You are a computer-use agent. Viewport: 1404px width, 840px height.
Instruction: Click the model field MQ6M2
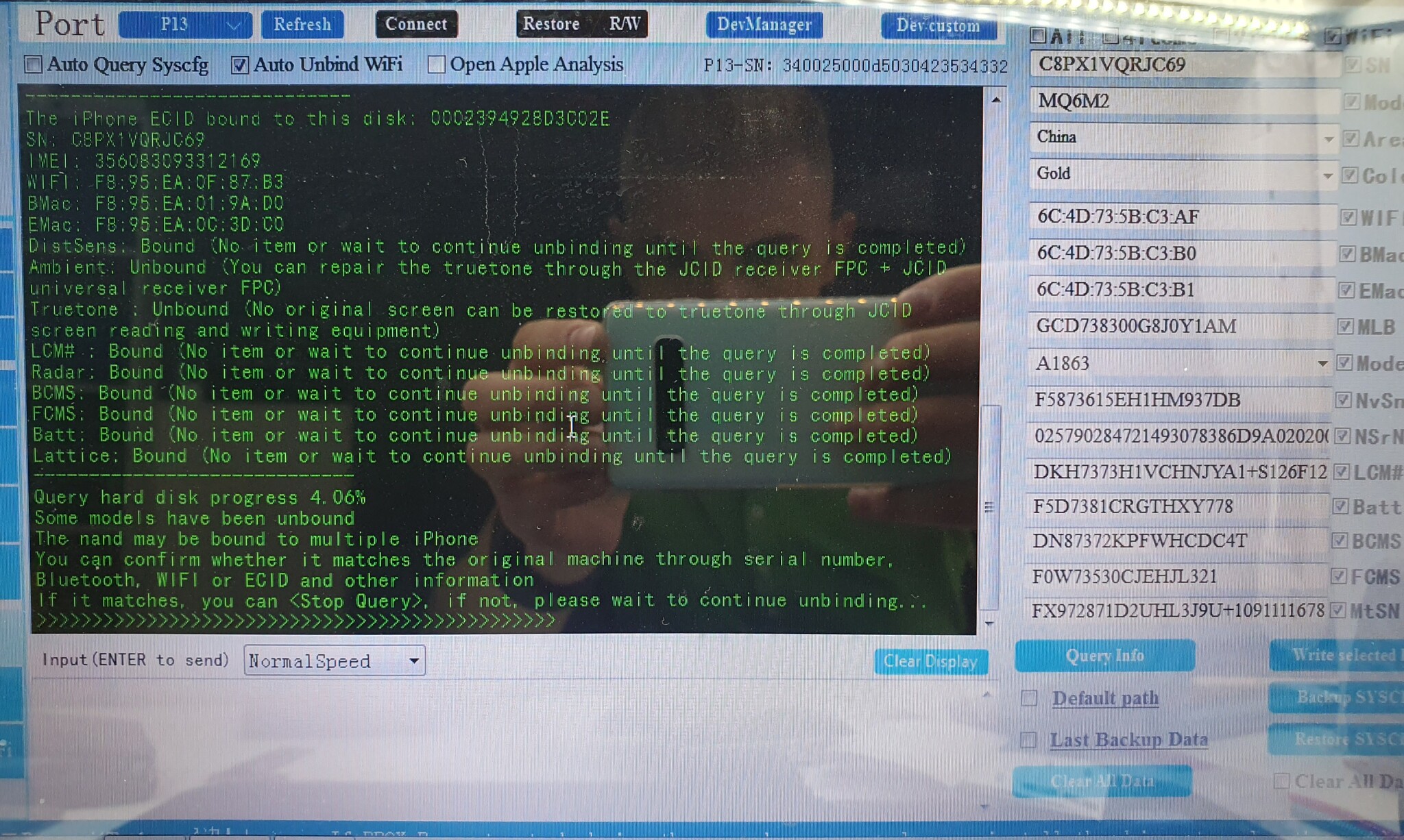(1184, 101)
